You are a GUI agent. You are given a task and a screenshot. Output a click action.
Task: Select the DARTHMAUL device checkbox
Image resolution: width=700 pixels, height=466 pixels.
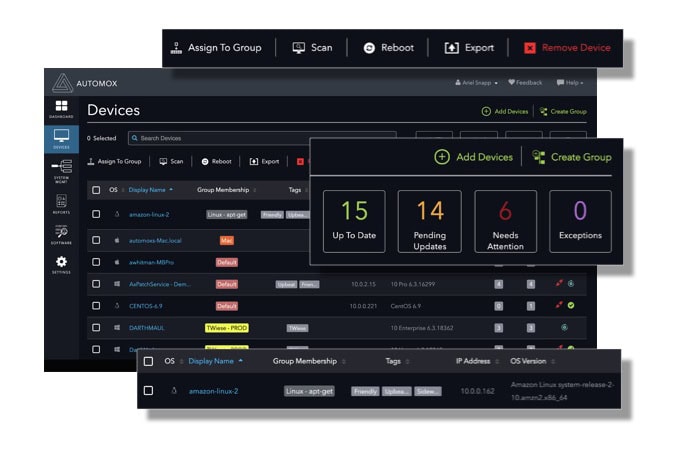point(96,327)
